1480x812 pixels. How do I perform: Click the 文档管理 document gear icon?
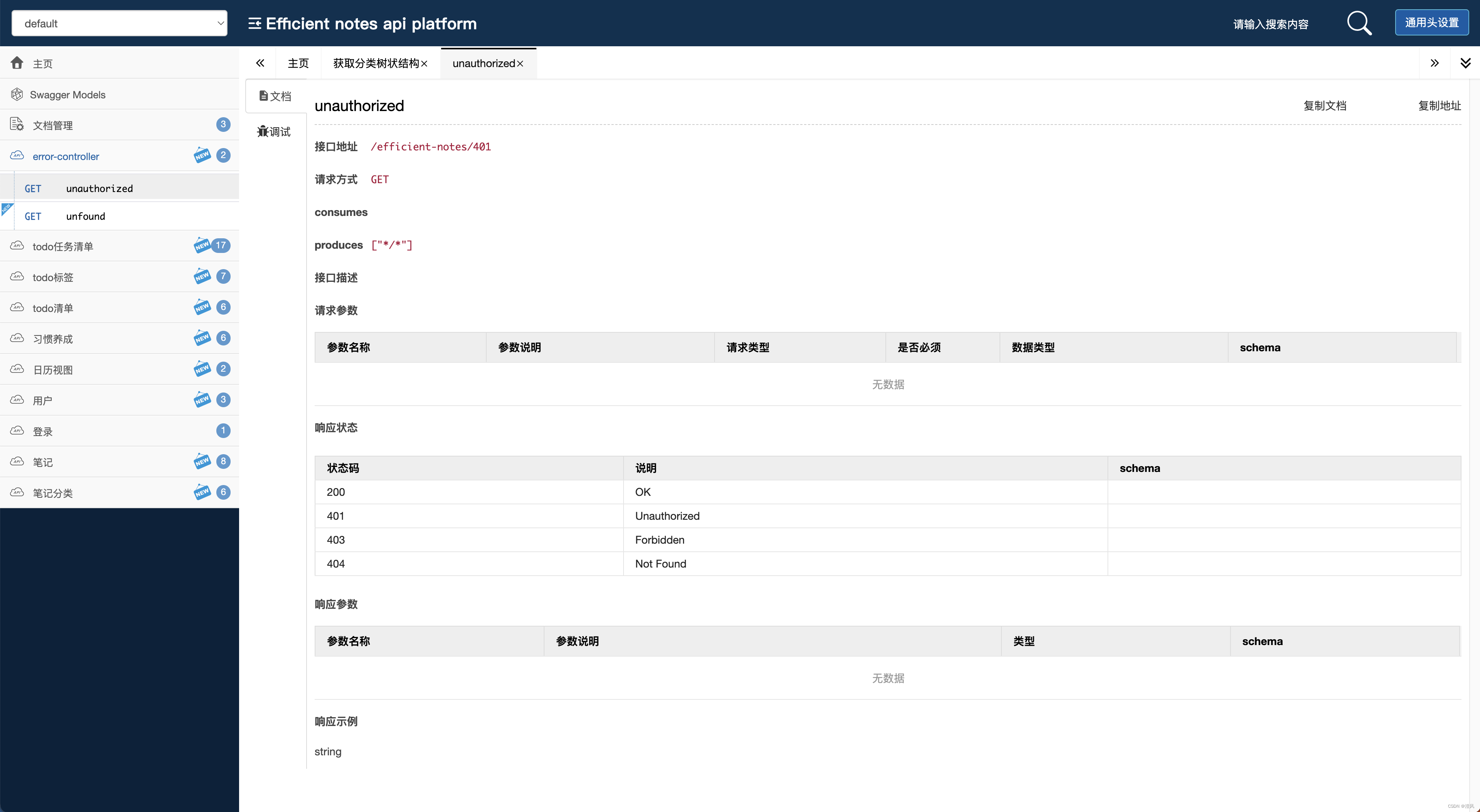[x=17, y=124]
